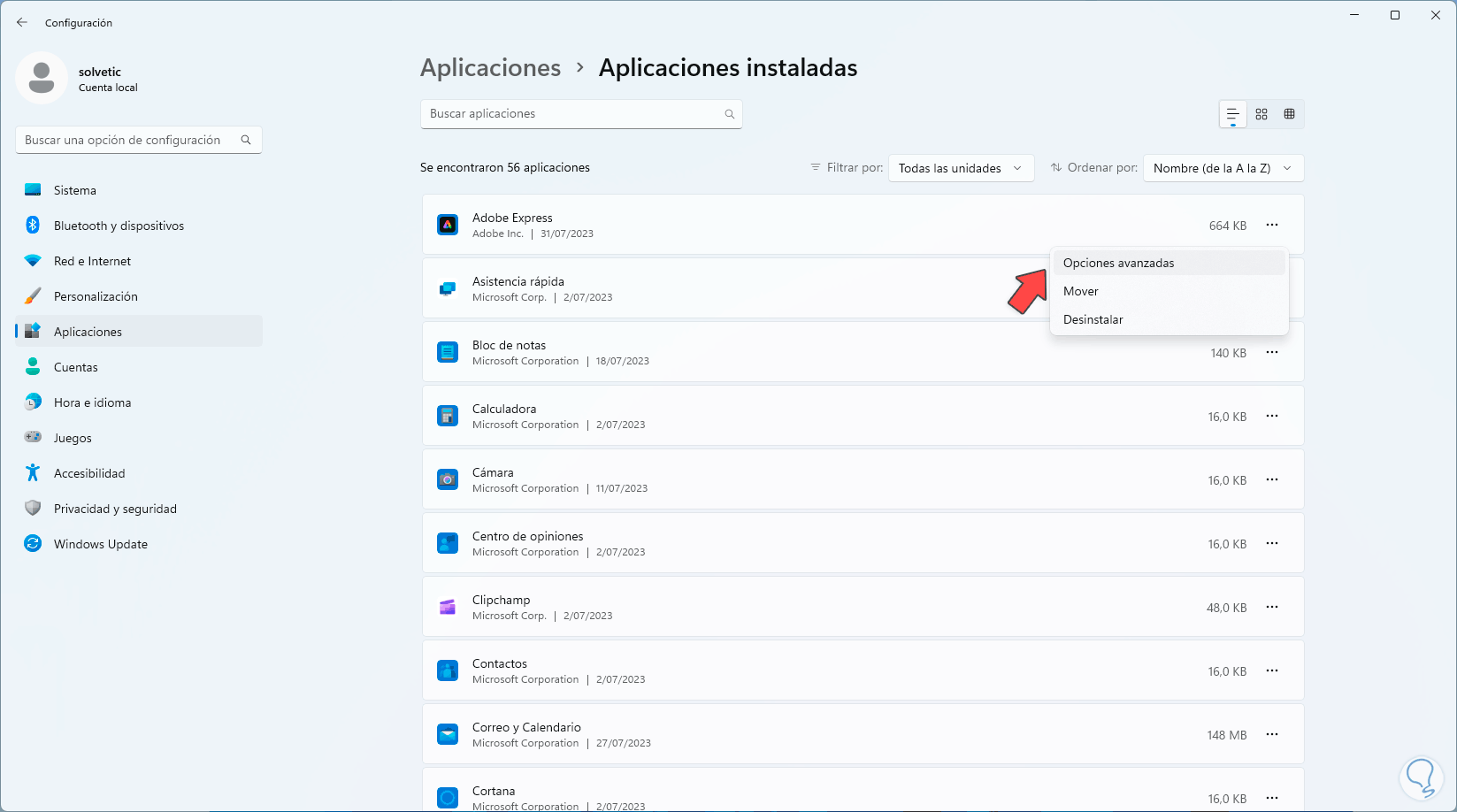Go to Hora e idioma settings
Screen dimensions: 1457x812
click(x=139, y=402)
